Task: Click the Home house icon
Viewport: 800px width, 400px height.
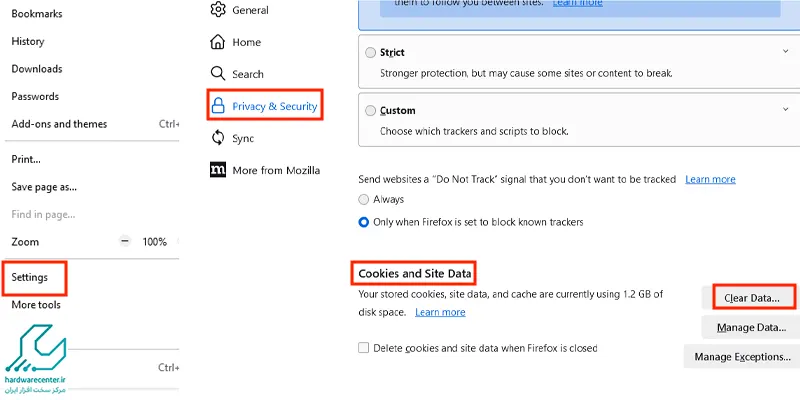Action: click(218, 42)
